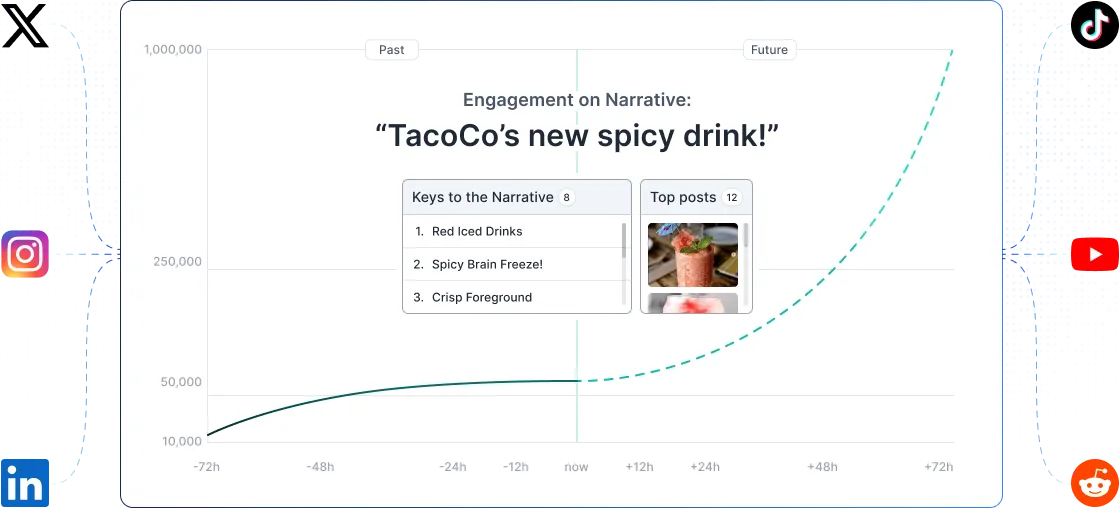Open the Keys to the Narrative header
This screenshot has width=1120, height=508.
point(517,197)
